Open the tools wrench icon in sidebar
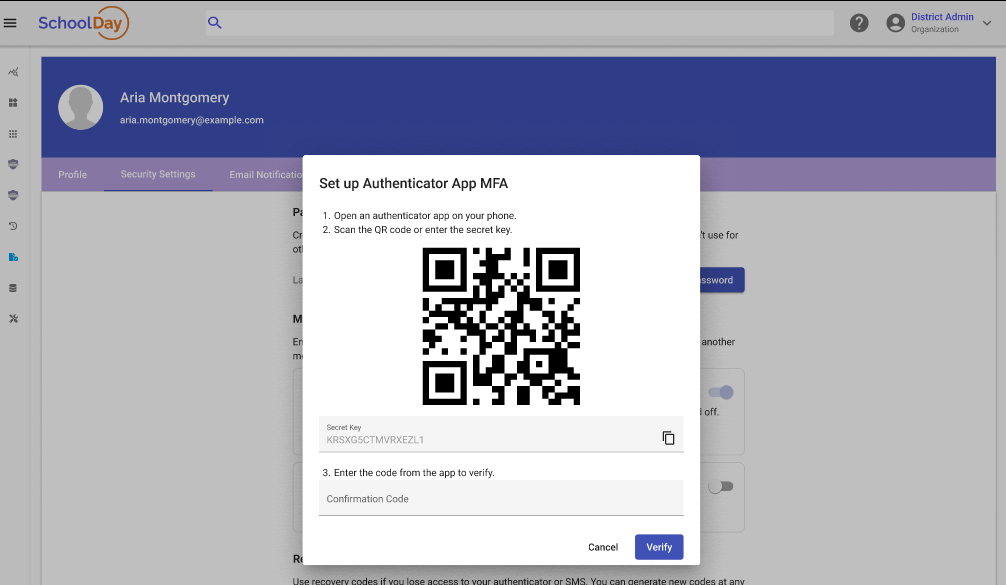The height and width of the screenshot is (585, 1006). pos(13,319)
